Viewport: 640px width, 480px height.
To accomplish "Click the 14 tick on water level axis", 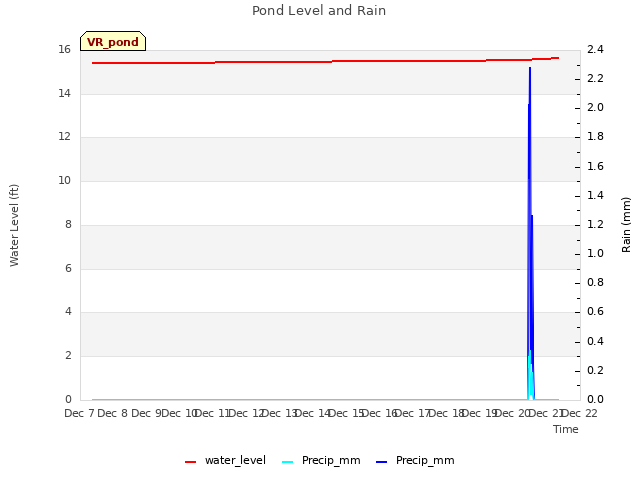I will 64,93.
